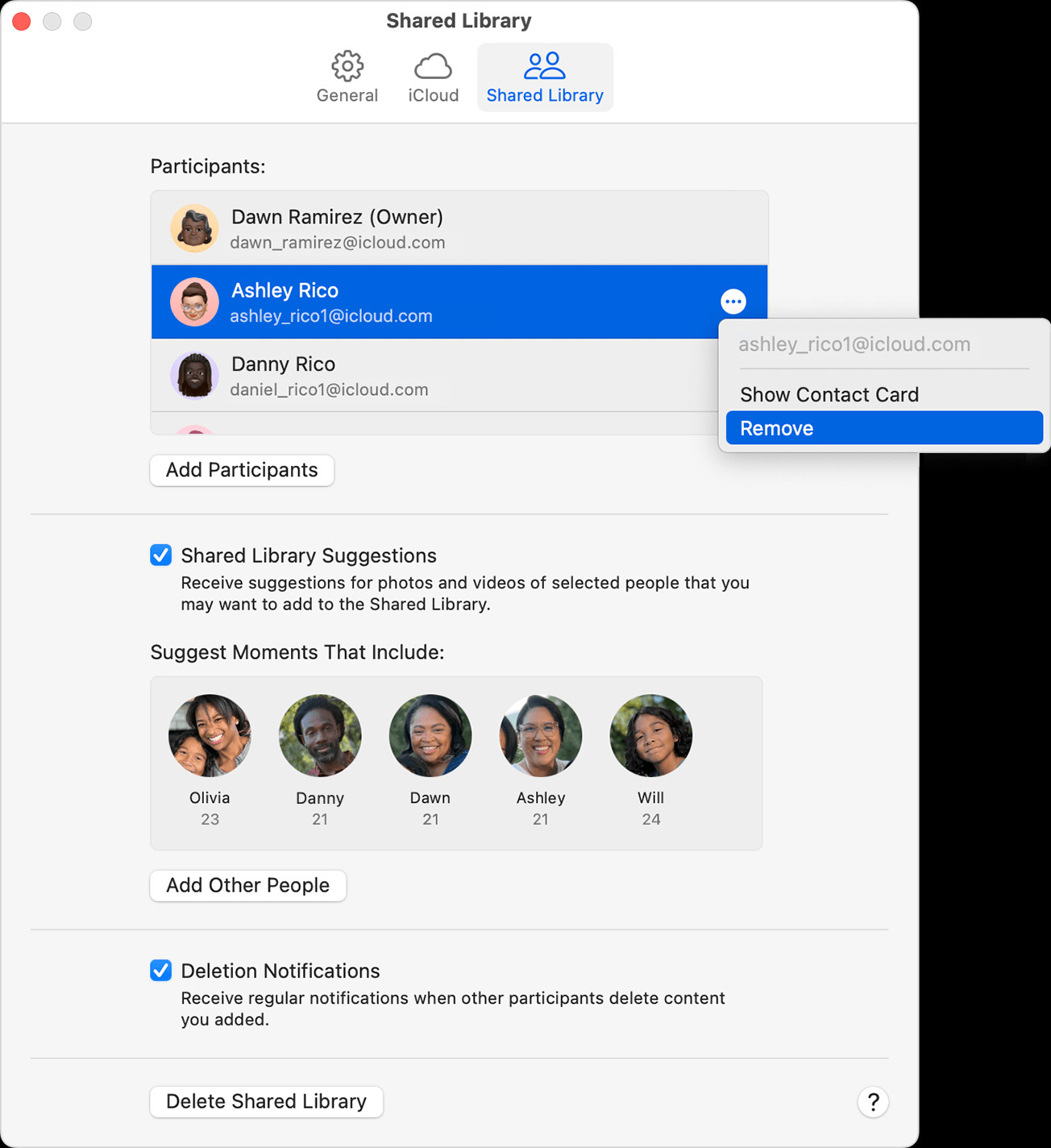Close the Shared Library window
The height and width of the screenshot is (1148, 1051).
coord(22,21)
